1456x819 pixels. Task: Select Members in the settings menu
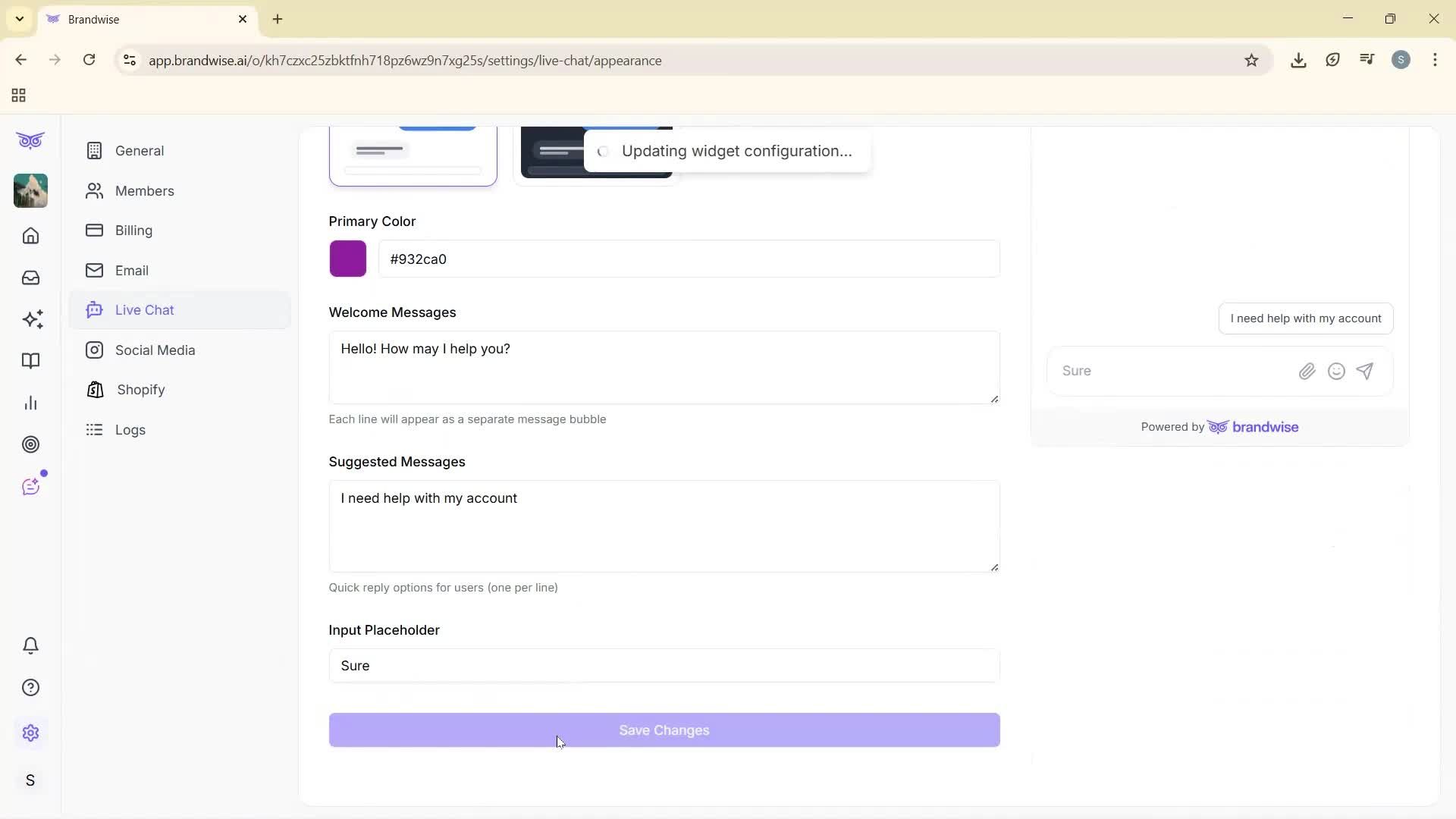point(145,190)
